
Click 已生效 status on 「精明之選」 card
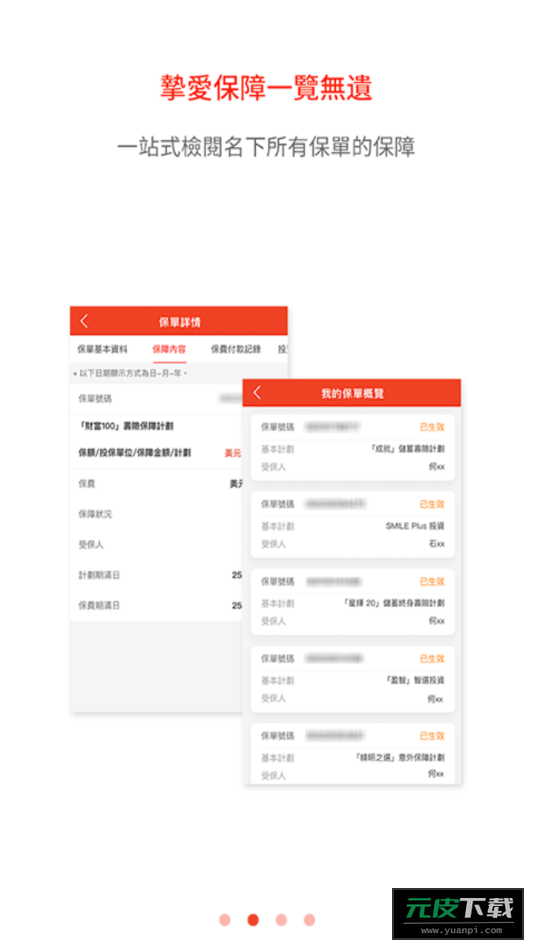coord(432,736)
